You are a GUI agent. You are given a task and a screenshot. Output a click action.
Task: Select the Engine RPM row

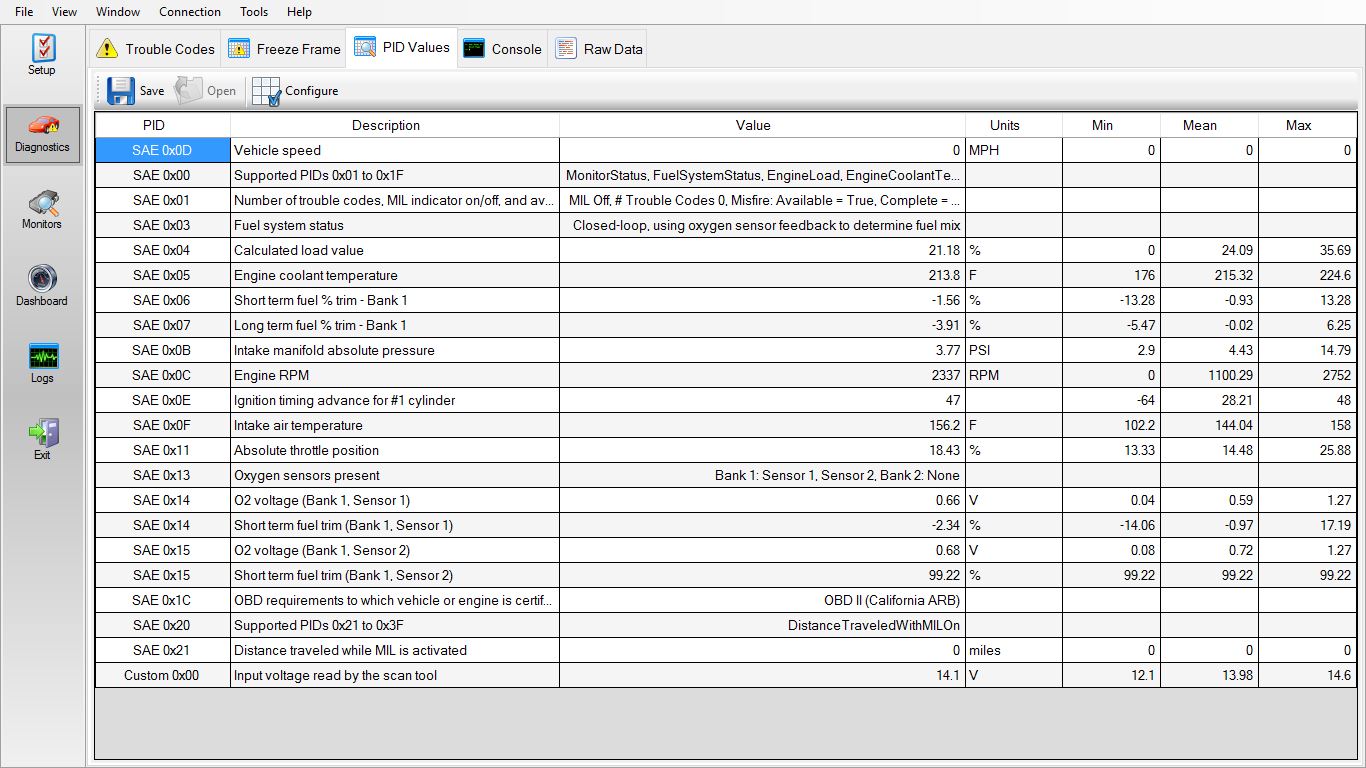(x=395, y=375)
